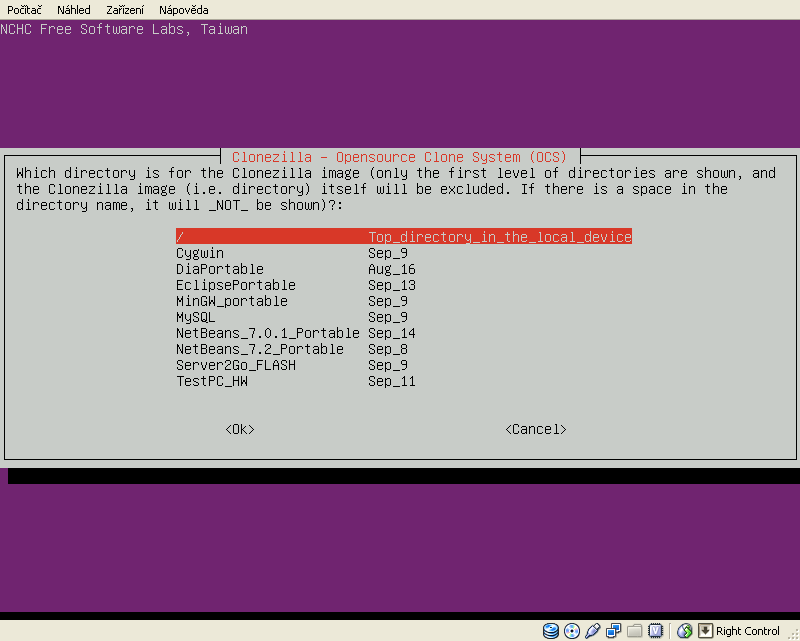Open the shared folders status icon
Screen dimensions: 800x641
[634, 631]
